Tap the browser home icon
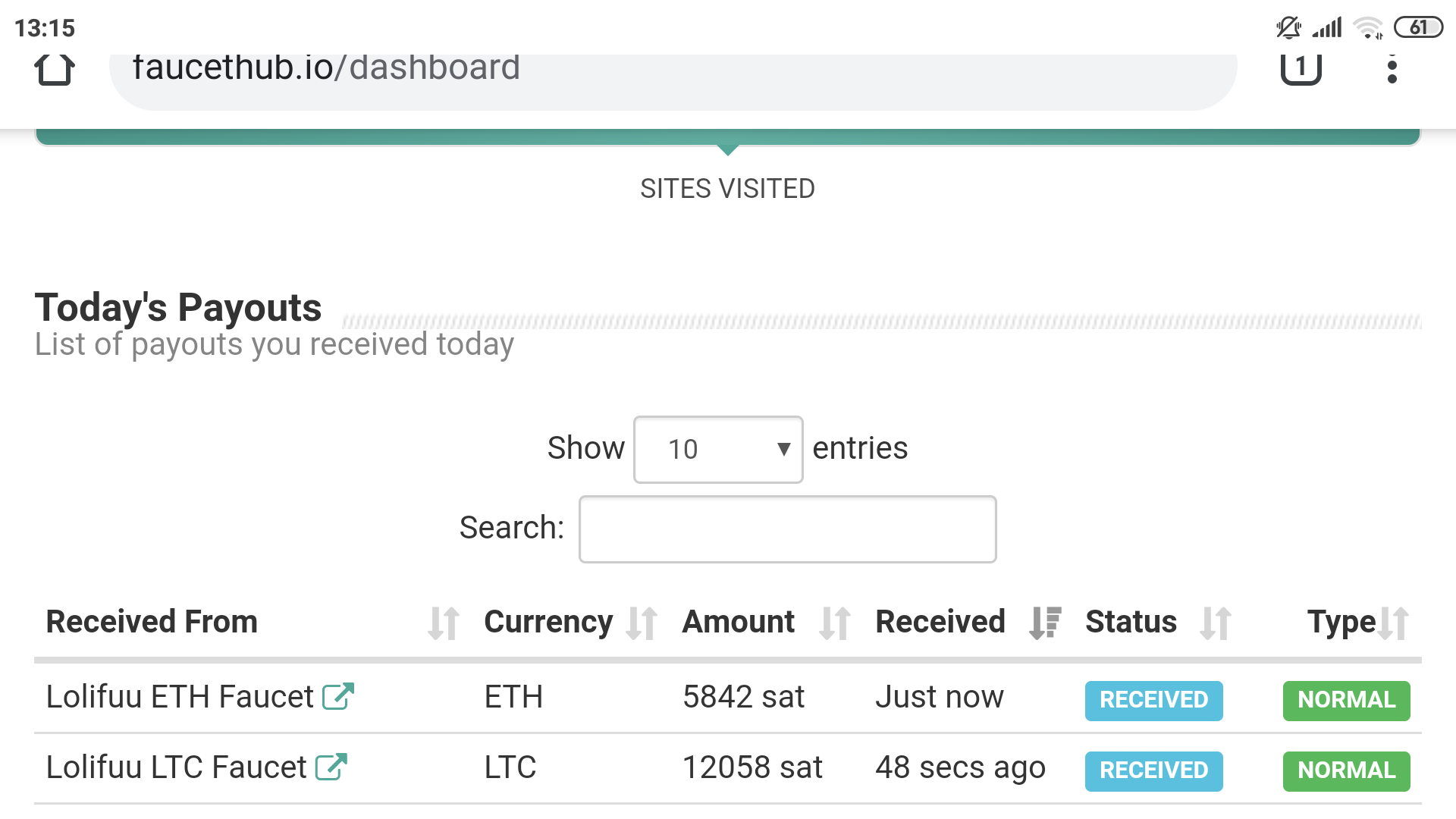Screen dimensions: 1456x819 click(55, 70)
